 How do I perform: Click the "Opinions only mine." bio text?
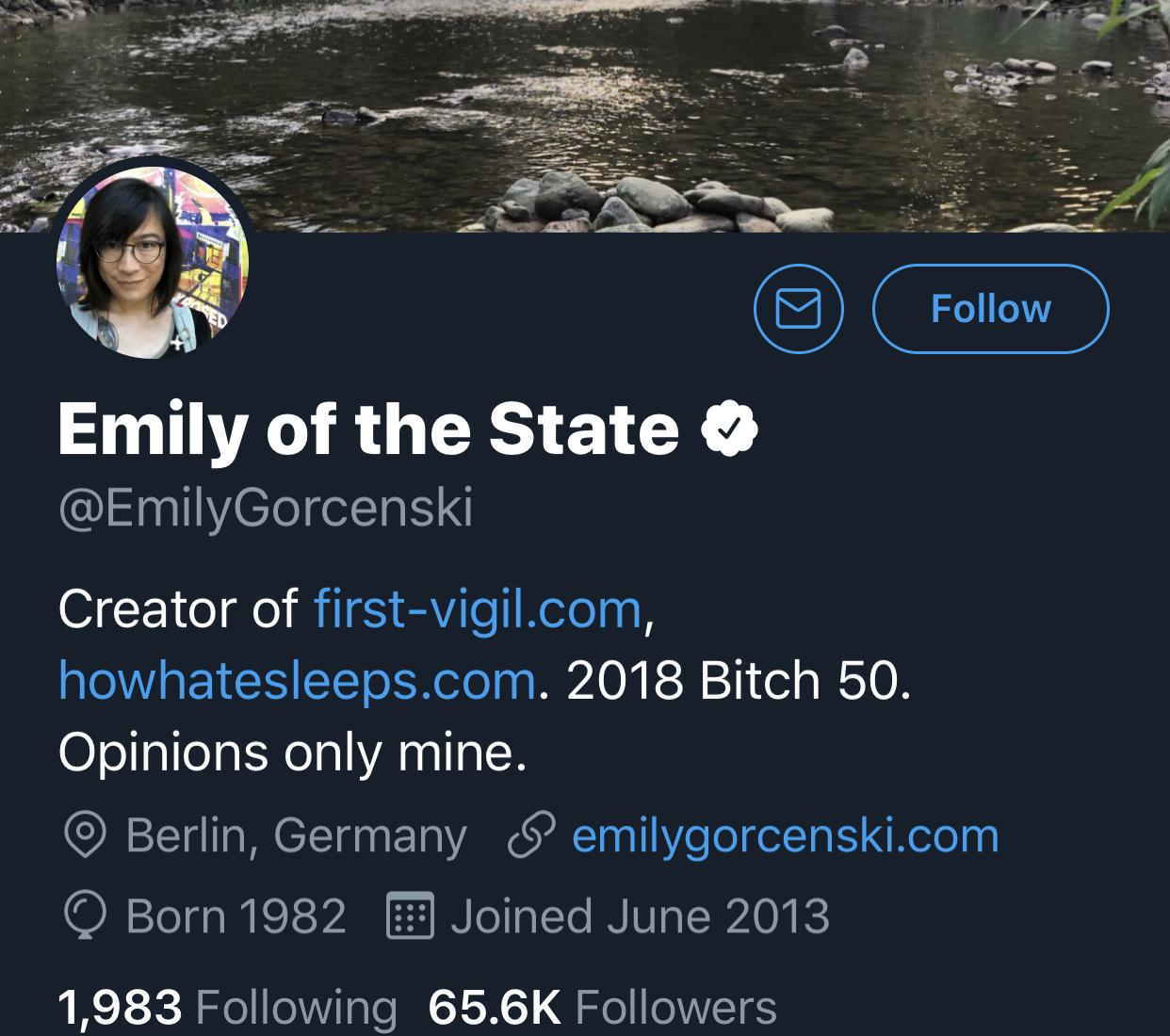pyautogui.click(x=292, y=752)
